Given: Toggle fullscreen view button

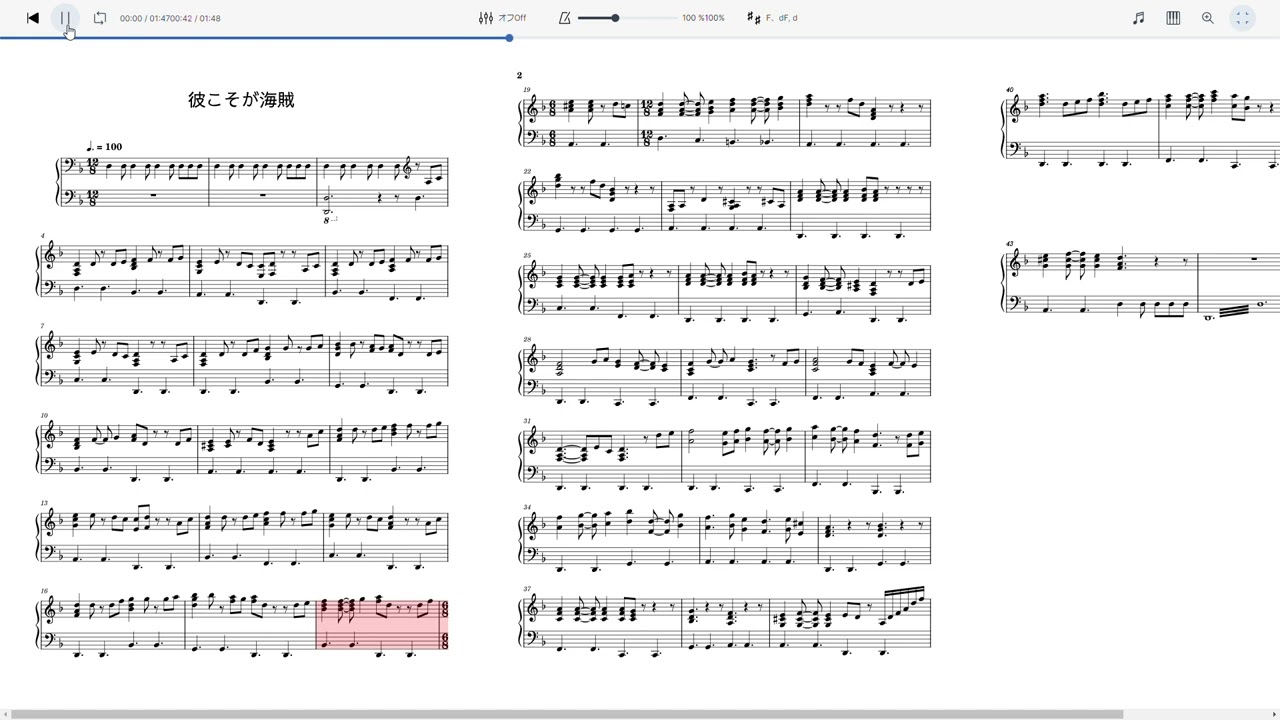Looking at the screenshot, I should point(1242,18).
